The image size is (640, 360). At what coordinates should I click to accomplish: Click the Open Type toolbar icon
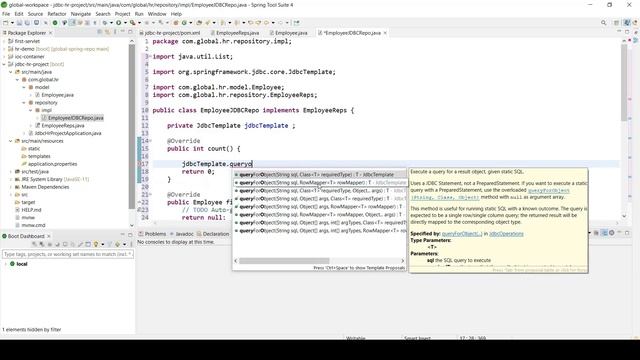pos(199,23)
